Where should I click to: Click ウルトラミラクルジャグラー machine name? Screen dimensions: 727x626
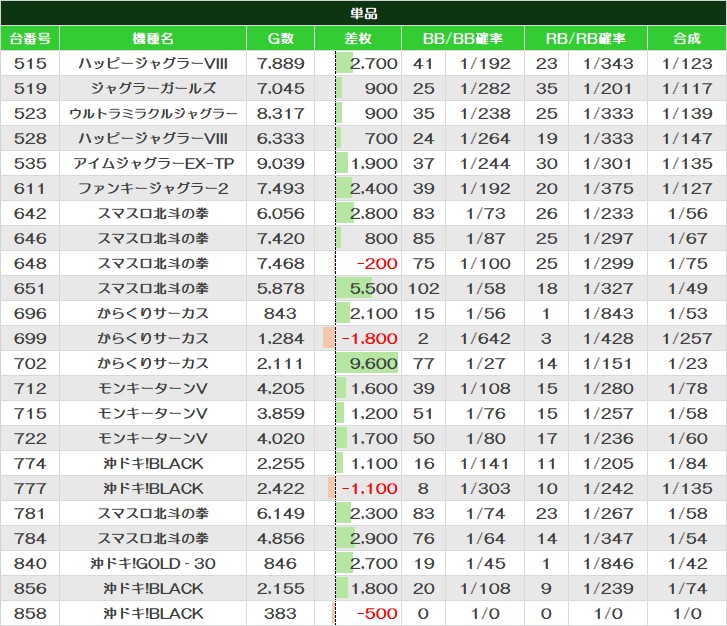[153, 114]
